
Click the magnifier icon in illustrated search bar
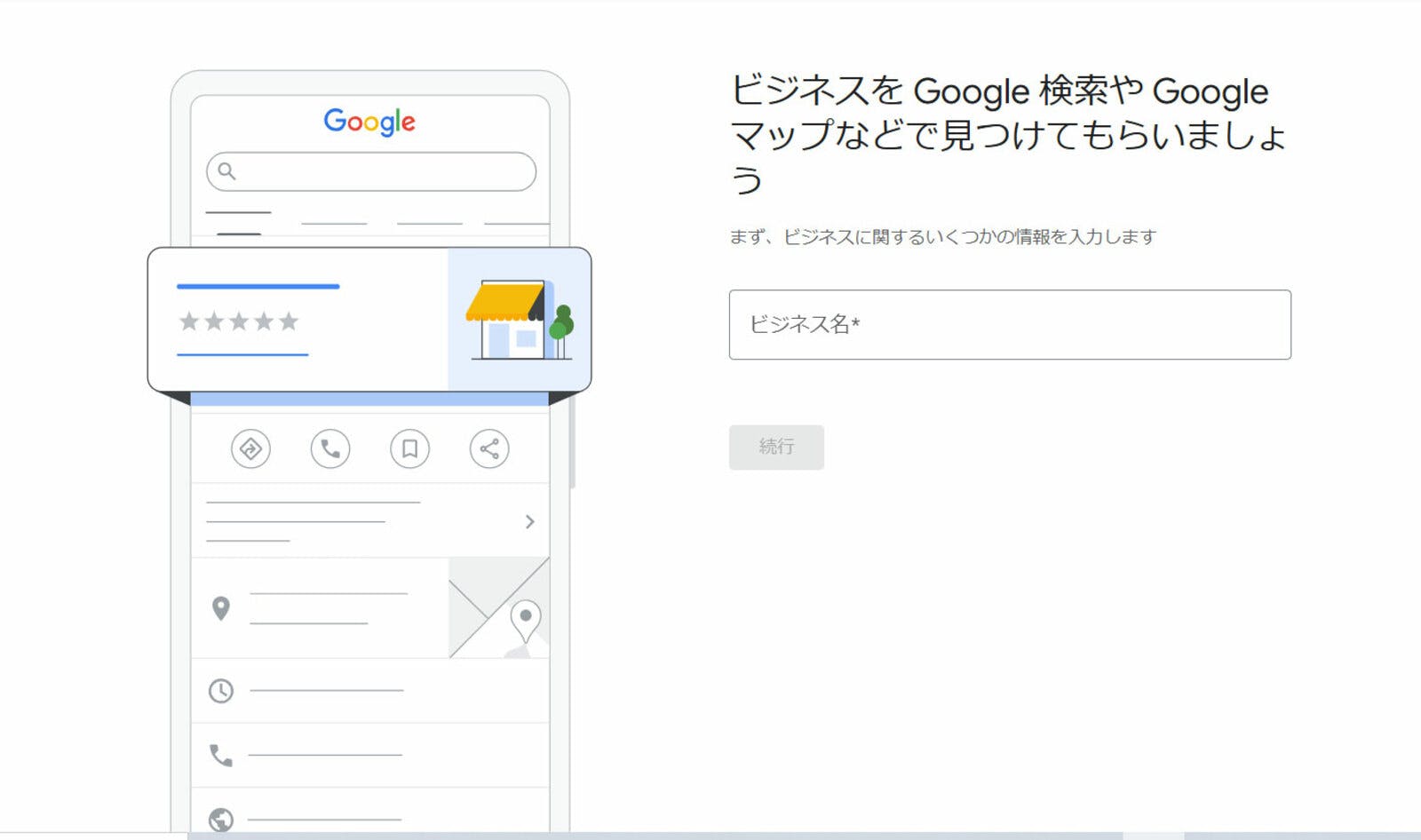click(226, 170)
